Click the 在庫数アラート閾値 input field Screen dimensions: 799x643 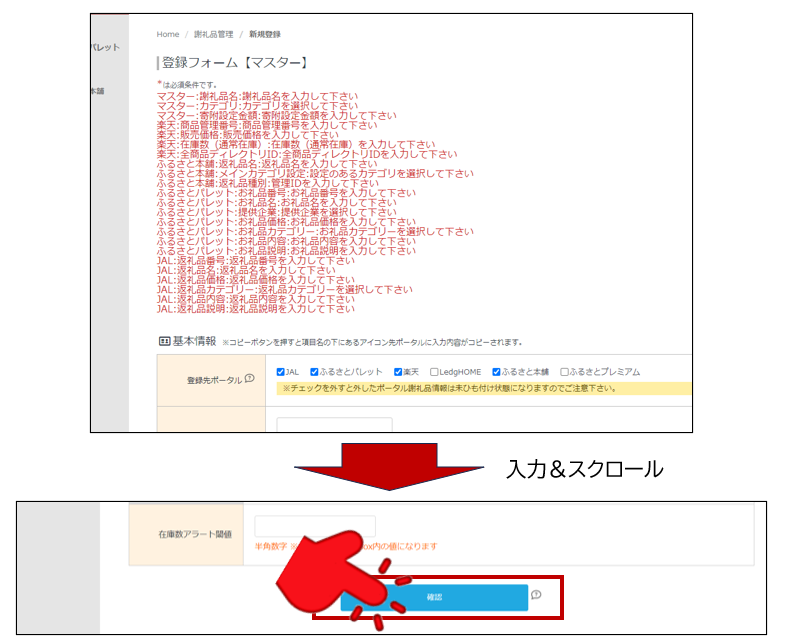tap(315, 527)
